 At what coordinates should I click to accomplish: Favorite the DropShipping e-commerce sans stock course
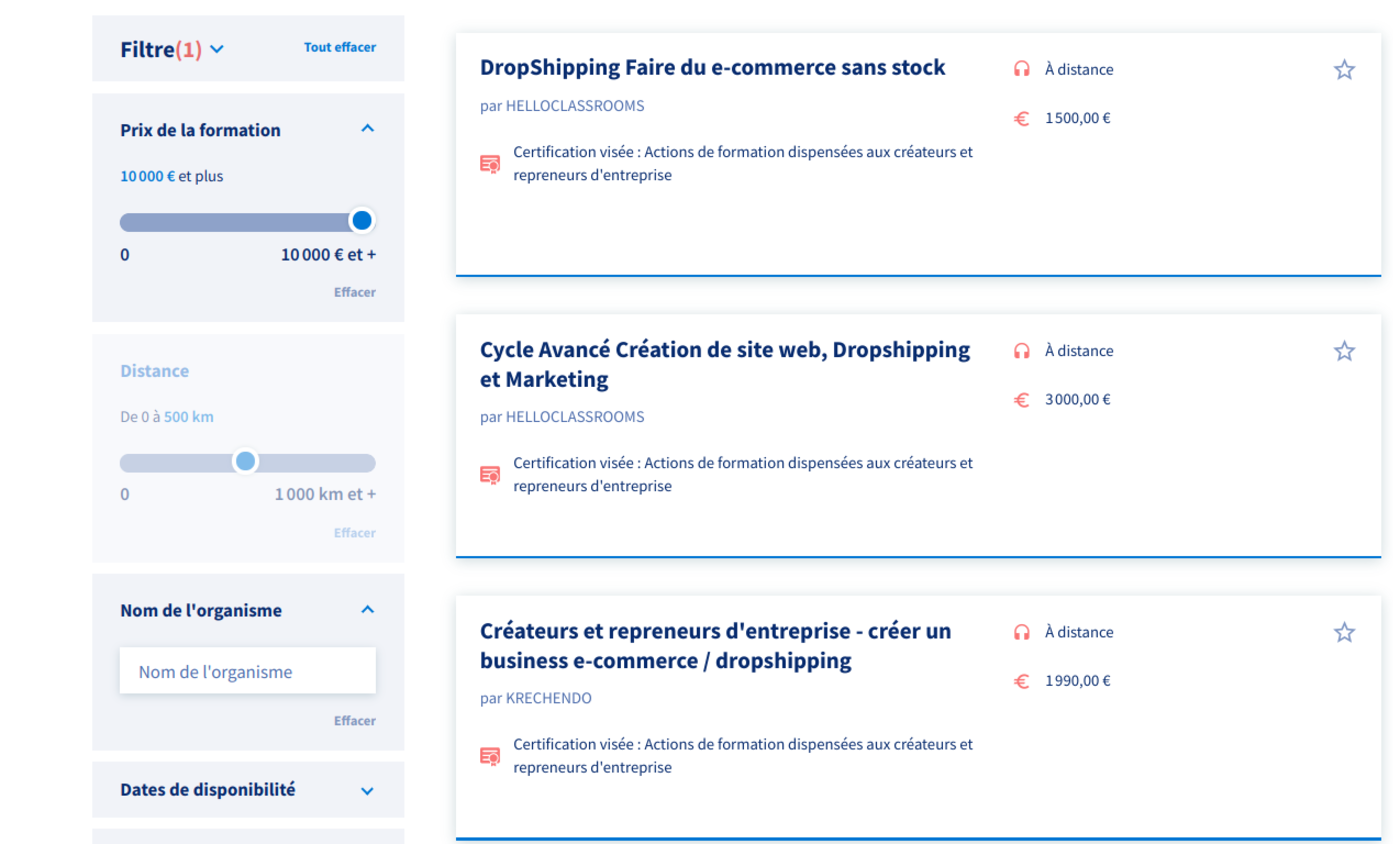coord(1344,70)
